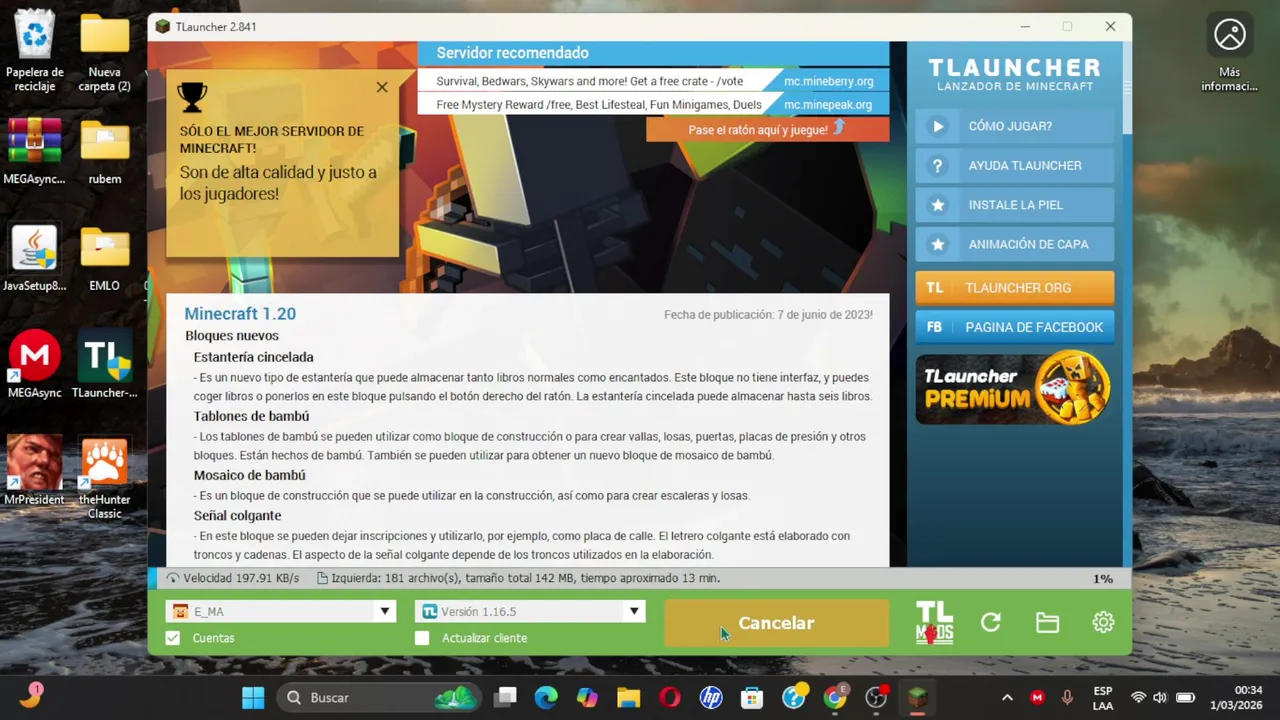Select the mc.mineberry.org server address
The image size is (1280, 720).
[828, 81]
